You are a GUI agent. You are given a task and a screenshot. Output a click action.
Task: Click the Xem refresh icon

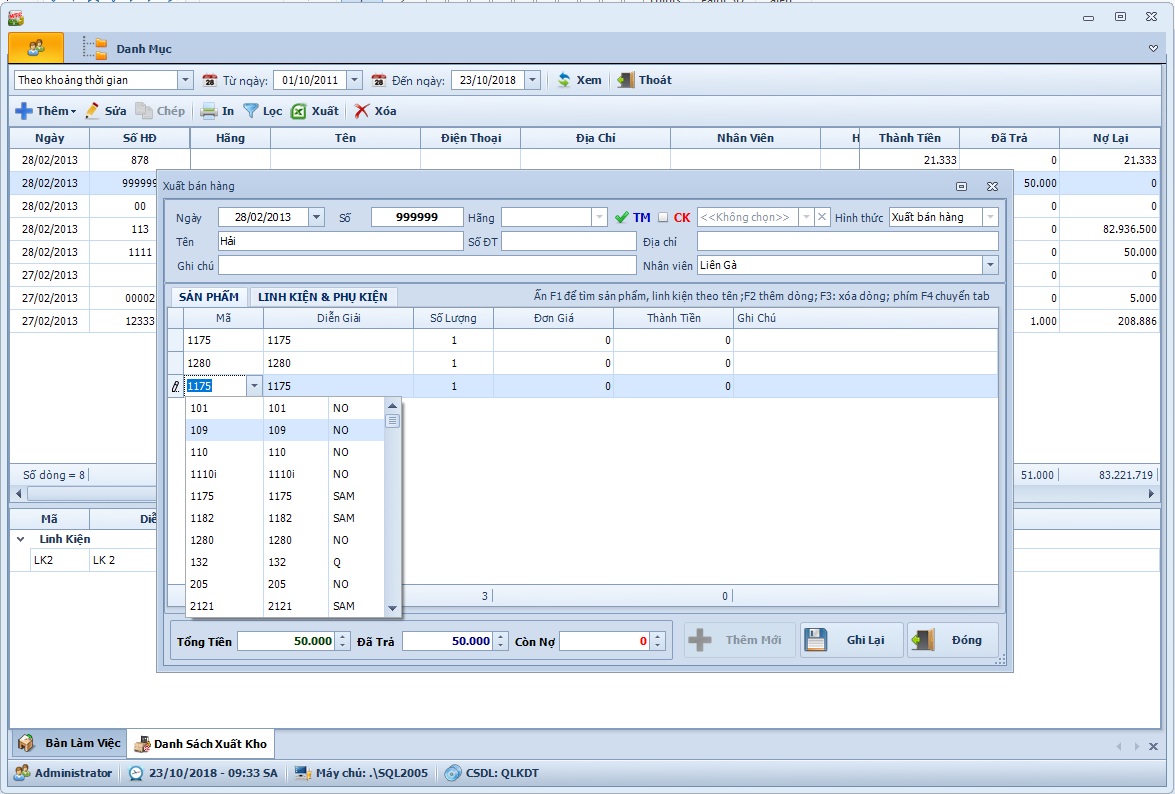click(x=564, y=80)
